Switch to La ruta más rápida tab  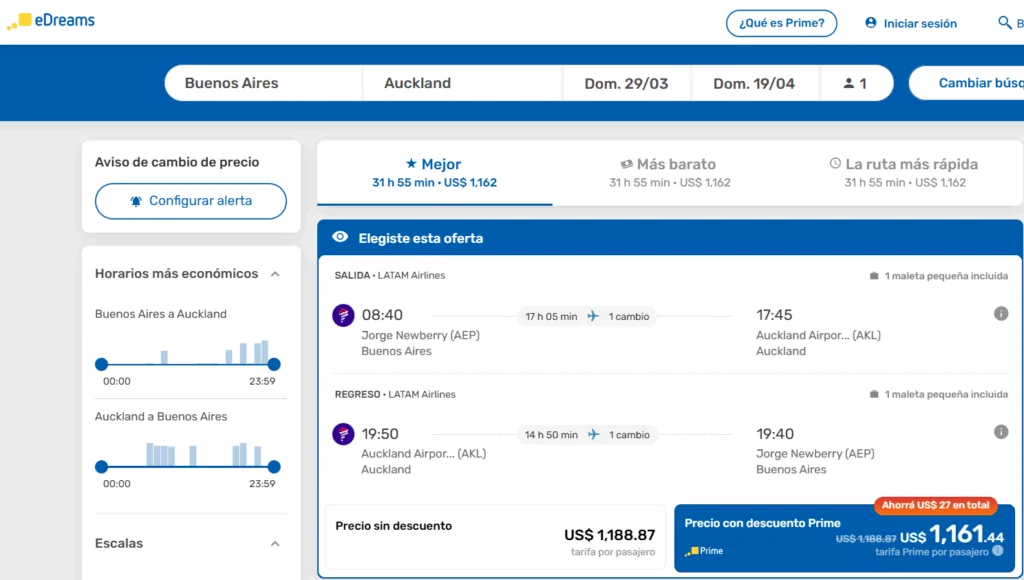(904, 172)
